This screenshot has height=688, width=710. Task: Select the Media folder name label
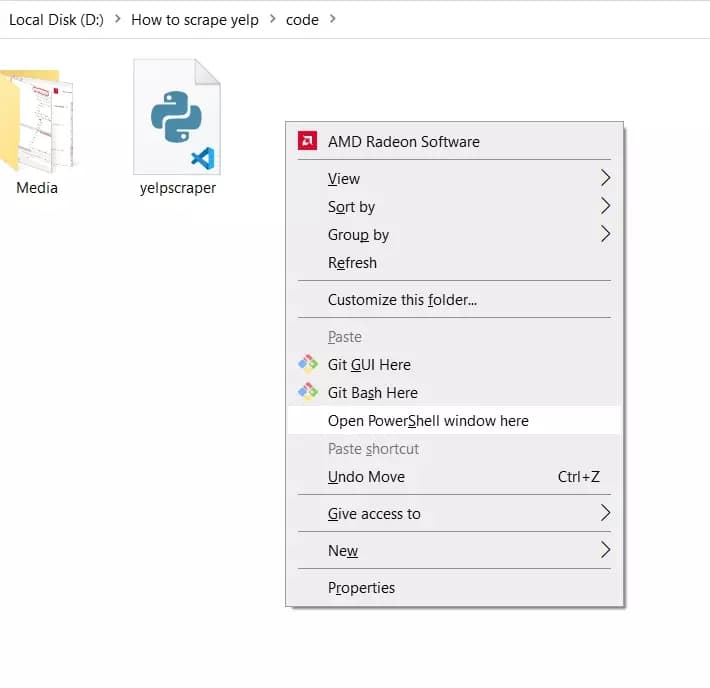37,188
